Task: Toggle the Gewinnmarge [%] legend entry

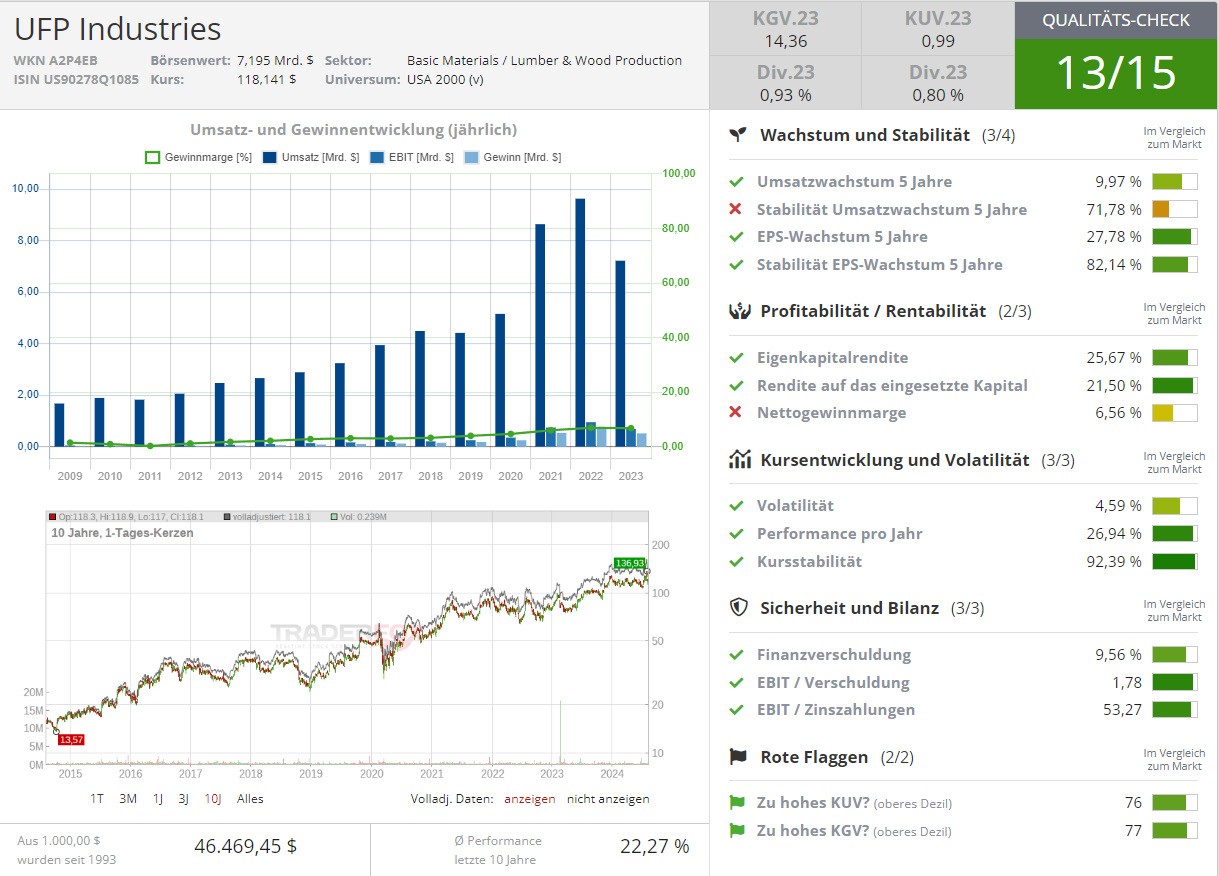Action: point(198,157)
